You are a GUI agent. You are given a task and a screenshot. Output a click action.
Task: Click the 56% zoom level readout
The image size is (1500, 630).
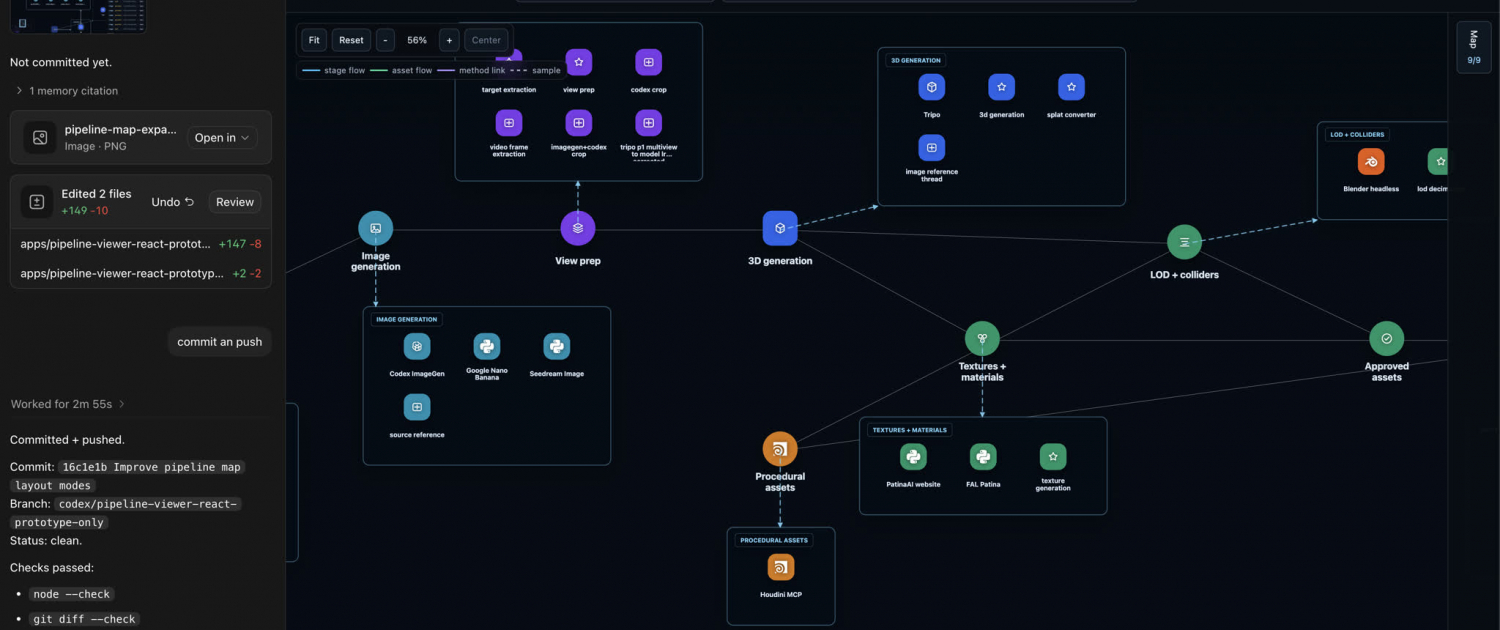point(417,40)
